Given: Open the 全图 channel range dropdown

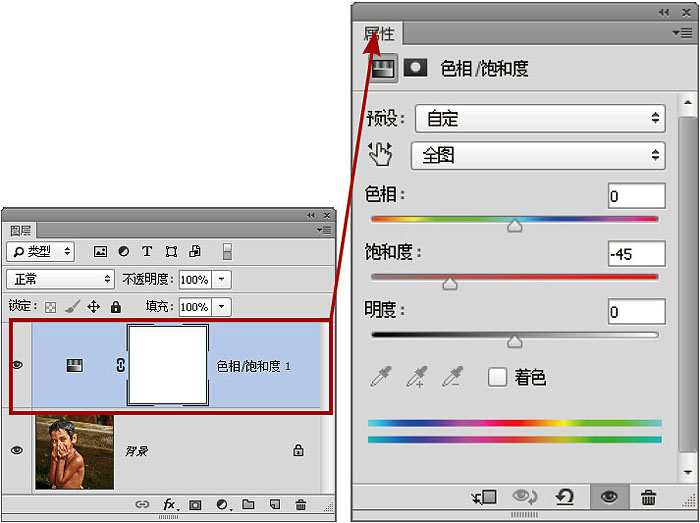Looking at the screenshot, I should 538,155.
